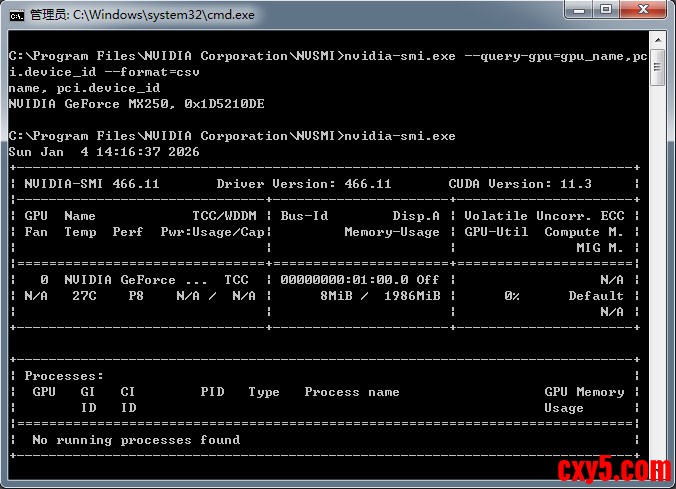This screenshot has width=676, height=489.
Task: Open the cmd.exe system menu icon
Action: point(17,16)
